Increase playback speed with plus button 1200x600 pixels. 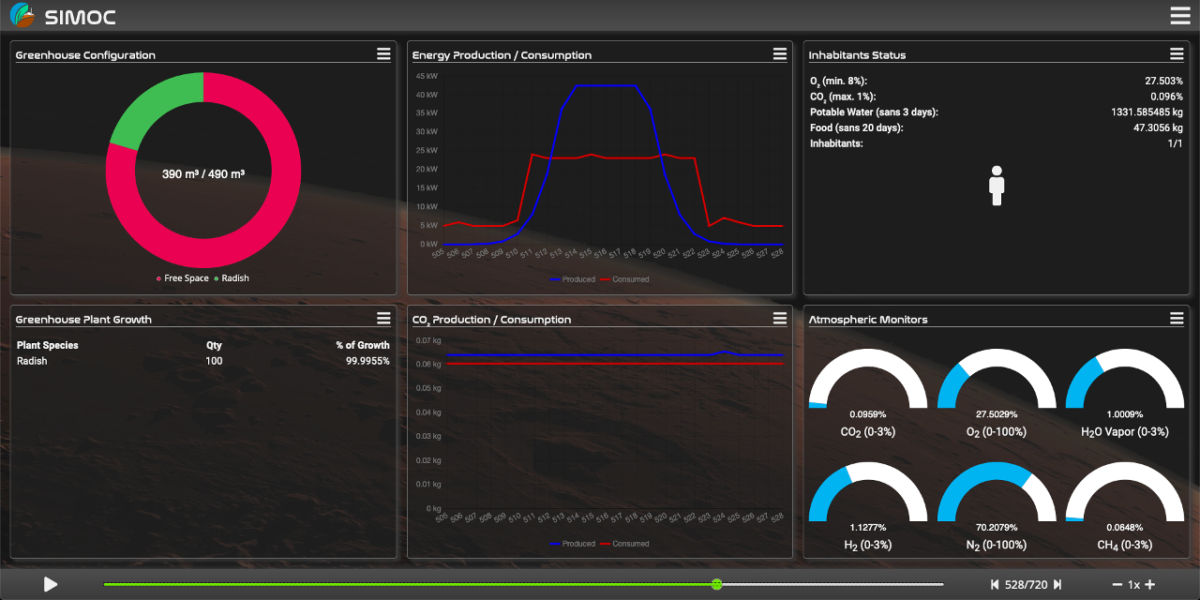(x=1150, y=585)
